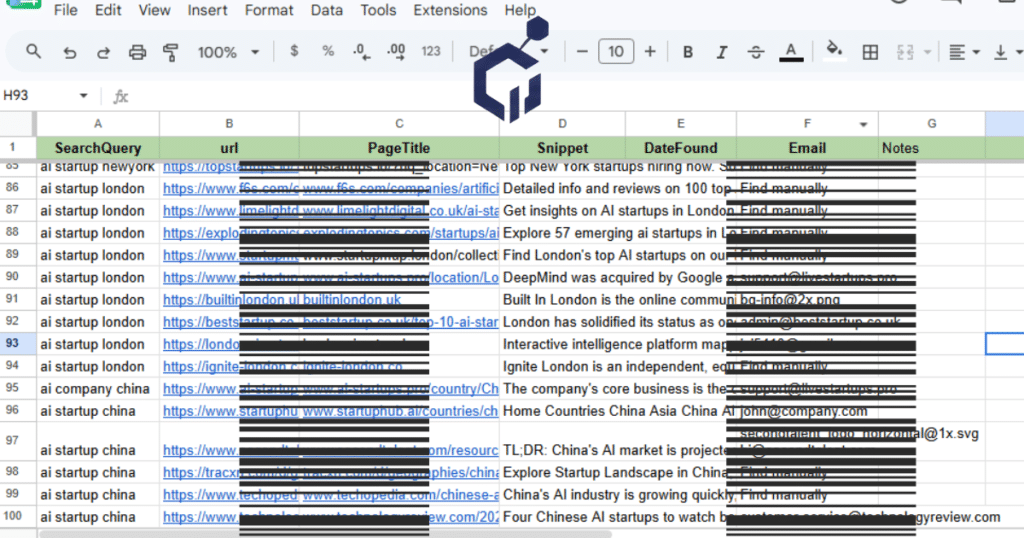Toggle bold formatting
This screenshot has height=538, width=1024.
[688, 52]
